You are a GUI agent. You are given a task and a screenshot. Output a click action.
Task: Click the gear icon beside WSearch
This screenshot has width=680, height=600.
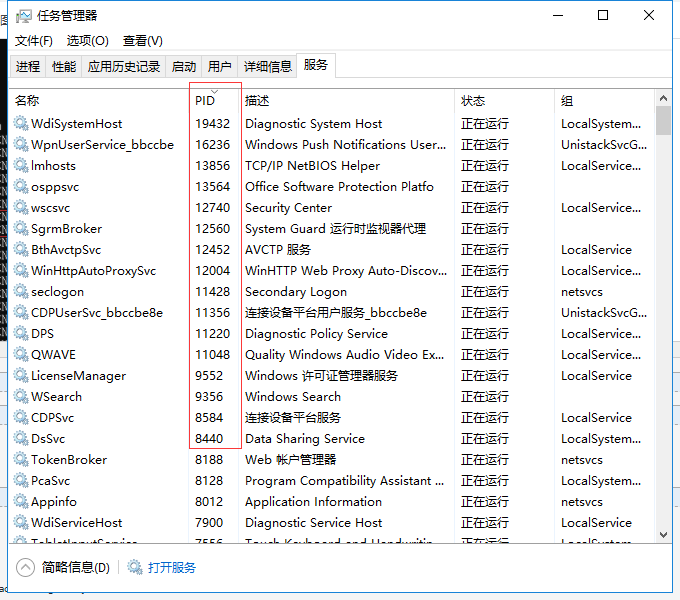coord(20,397)
